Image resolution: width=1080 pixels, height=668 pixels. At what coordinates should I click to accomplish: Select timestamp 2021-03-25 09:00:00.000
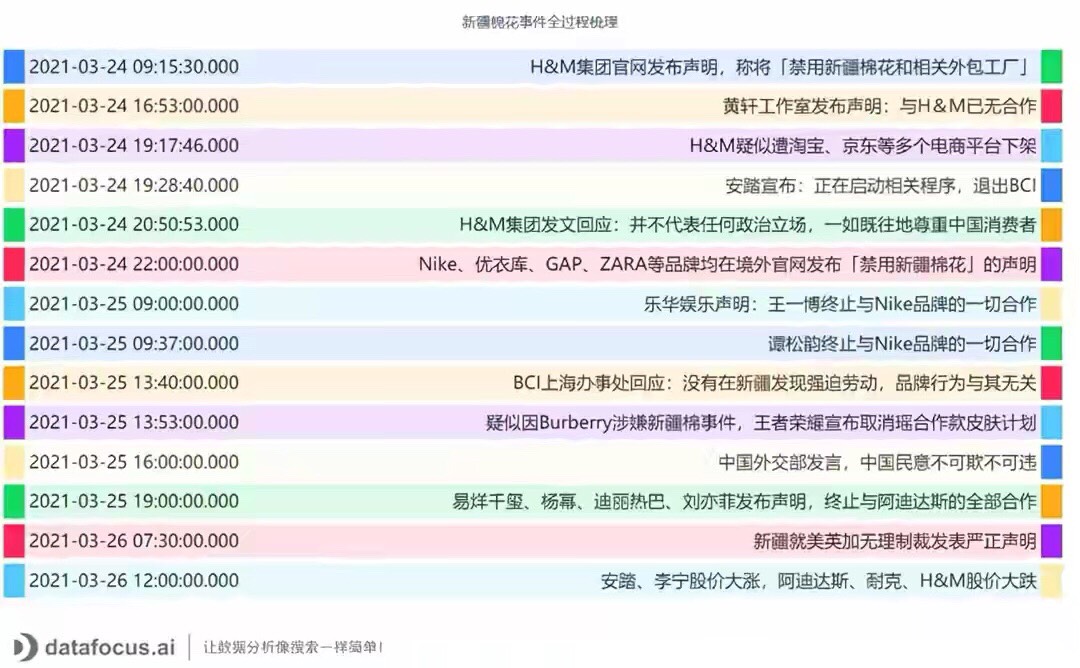[x=134, y=304]
